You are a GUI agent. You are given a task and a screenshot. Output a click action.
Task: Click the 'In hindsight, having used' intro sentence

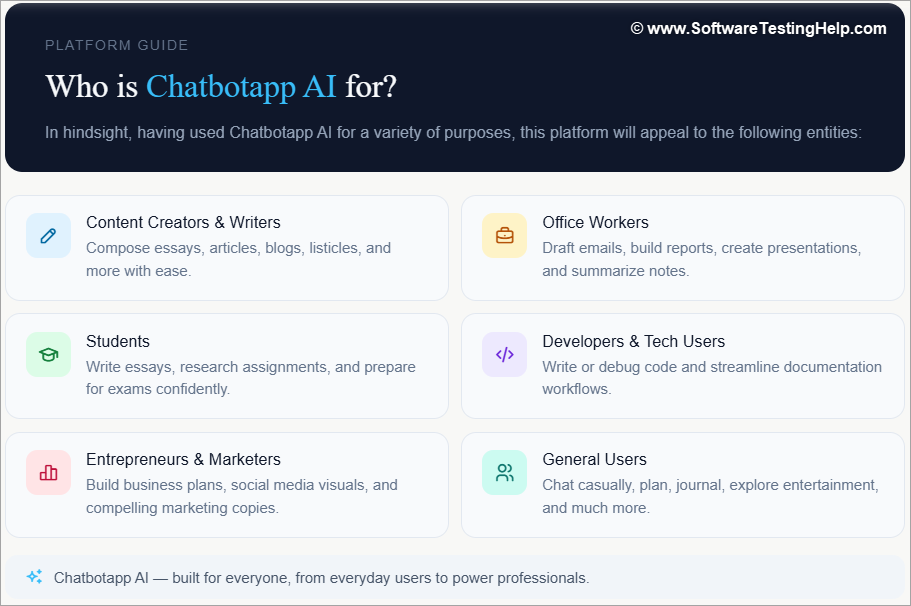coord(453,132)
